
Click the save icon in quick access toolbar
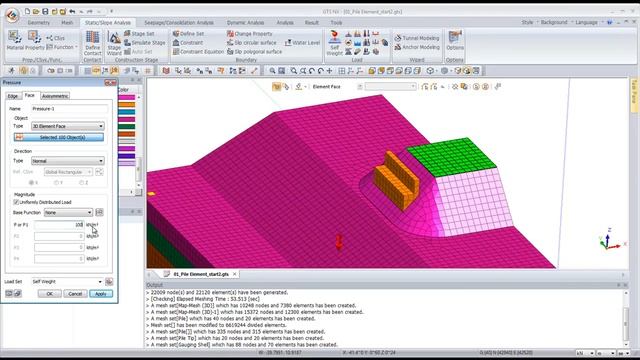pos(45,11)
